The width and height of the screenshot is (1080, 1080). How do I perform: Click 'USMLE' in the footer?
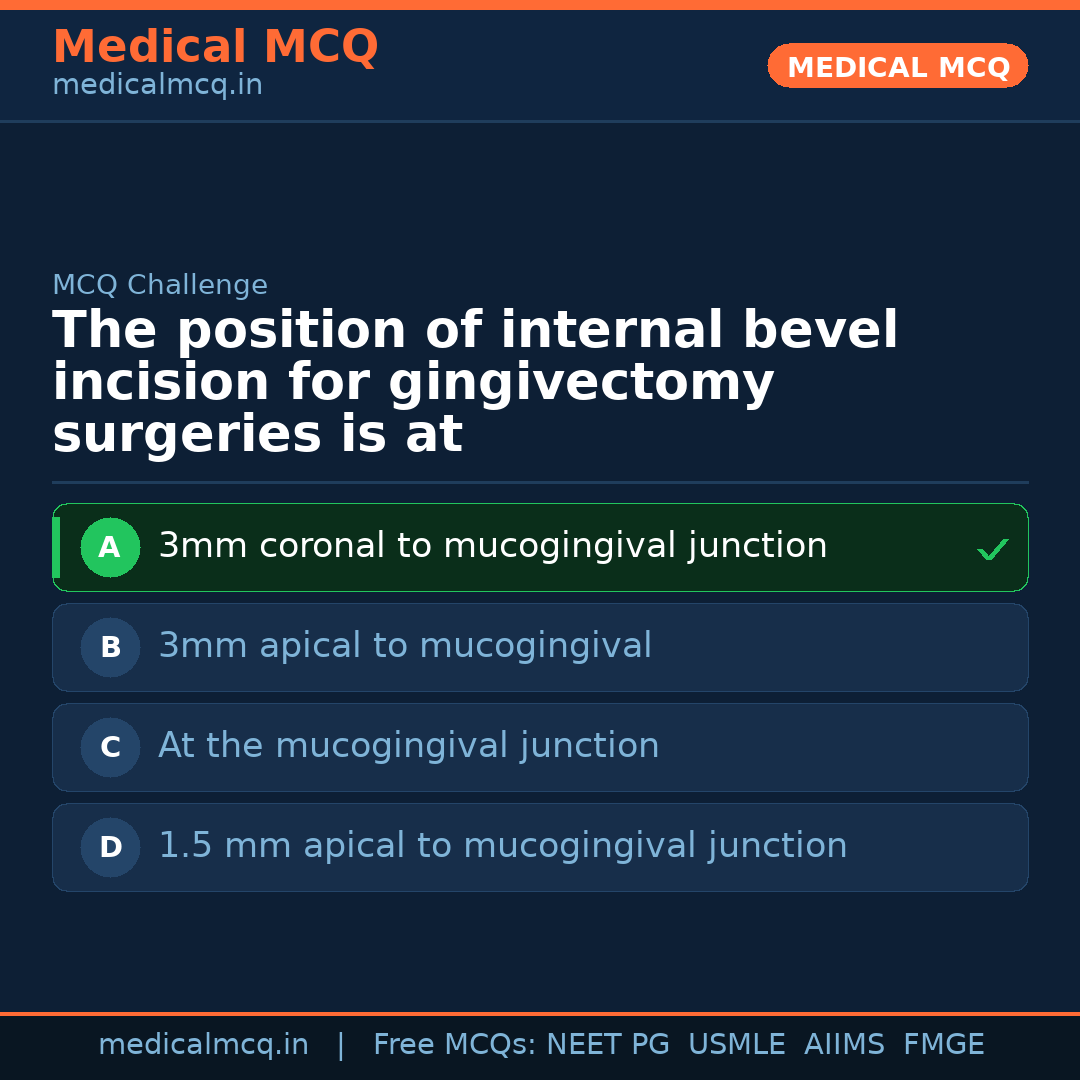(736, 1045)
